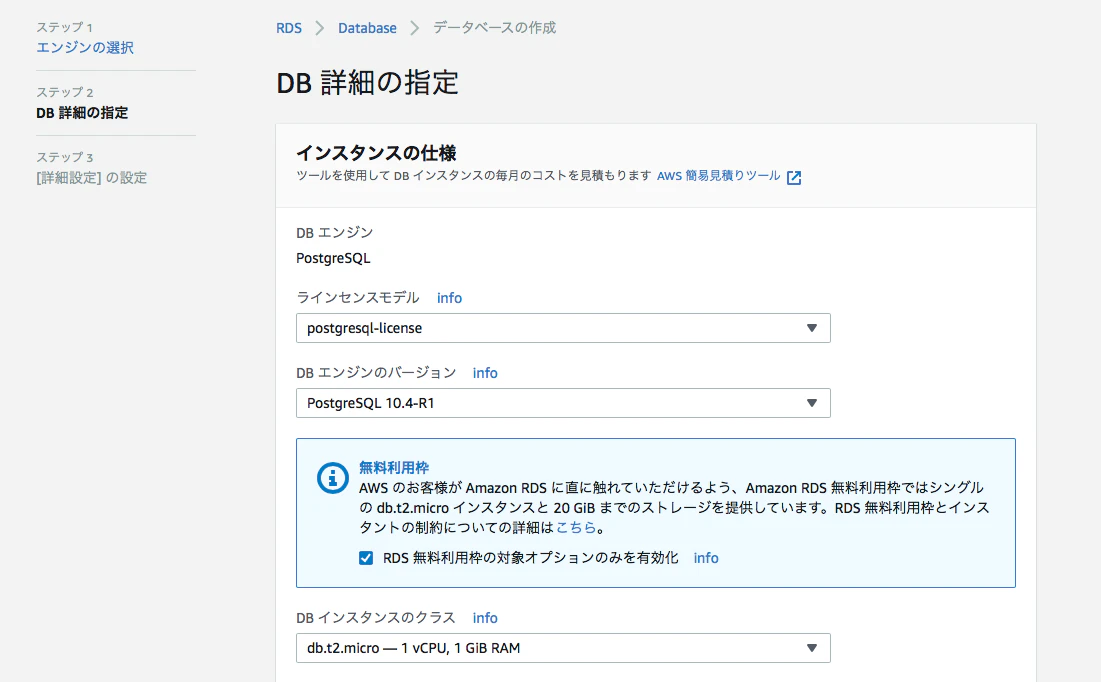The height and width of the screenshot is (682, 1101).
Task: Toggle RDS 無料利用枠の対象オプションのみを有効化 checkbox
Action: point(366,558)
